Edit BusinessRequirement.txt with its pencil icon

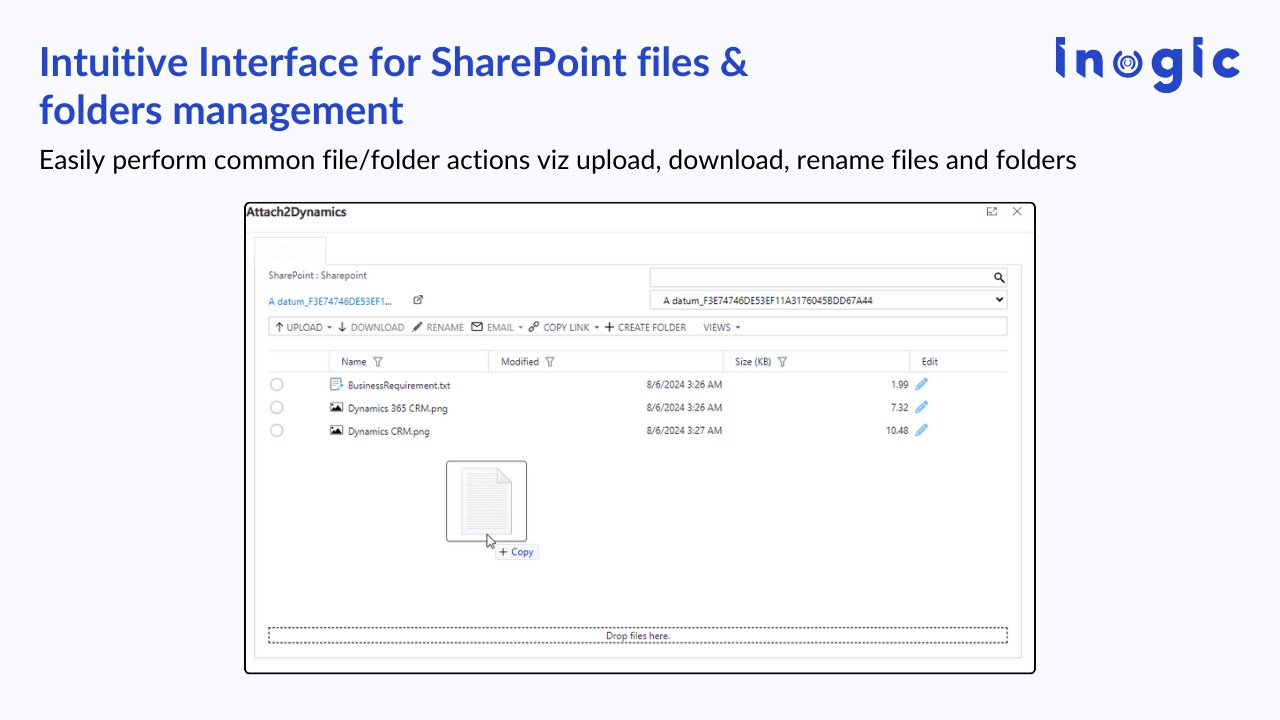point(921,384)
